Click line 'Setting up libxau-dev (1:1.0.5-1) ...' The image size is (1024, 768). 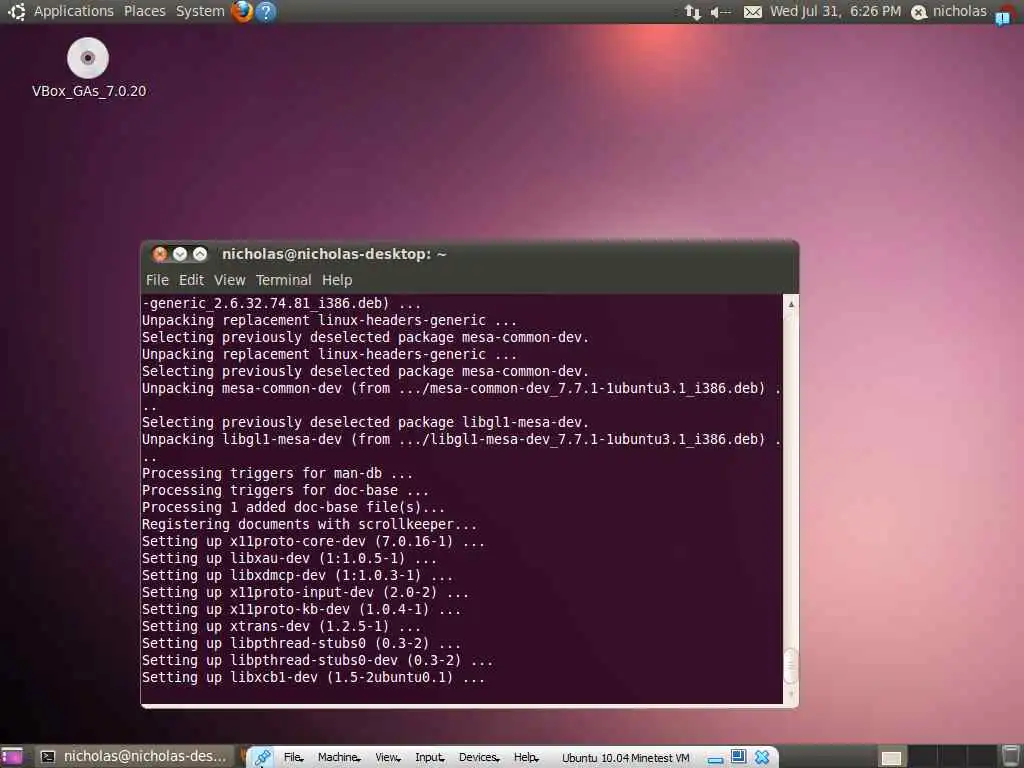pyautogui.click(x=289, y=558)
